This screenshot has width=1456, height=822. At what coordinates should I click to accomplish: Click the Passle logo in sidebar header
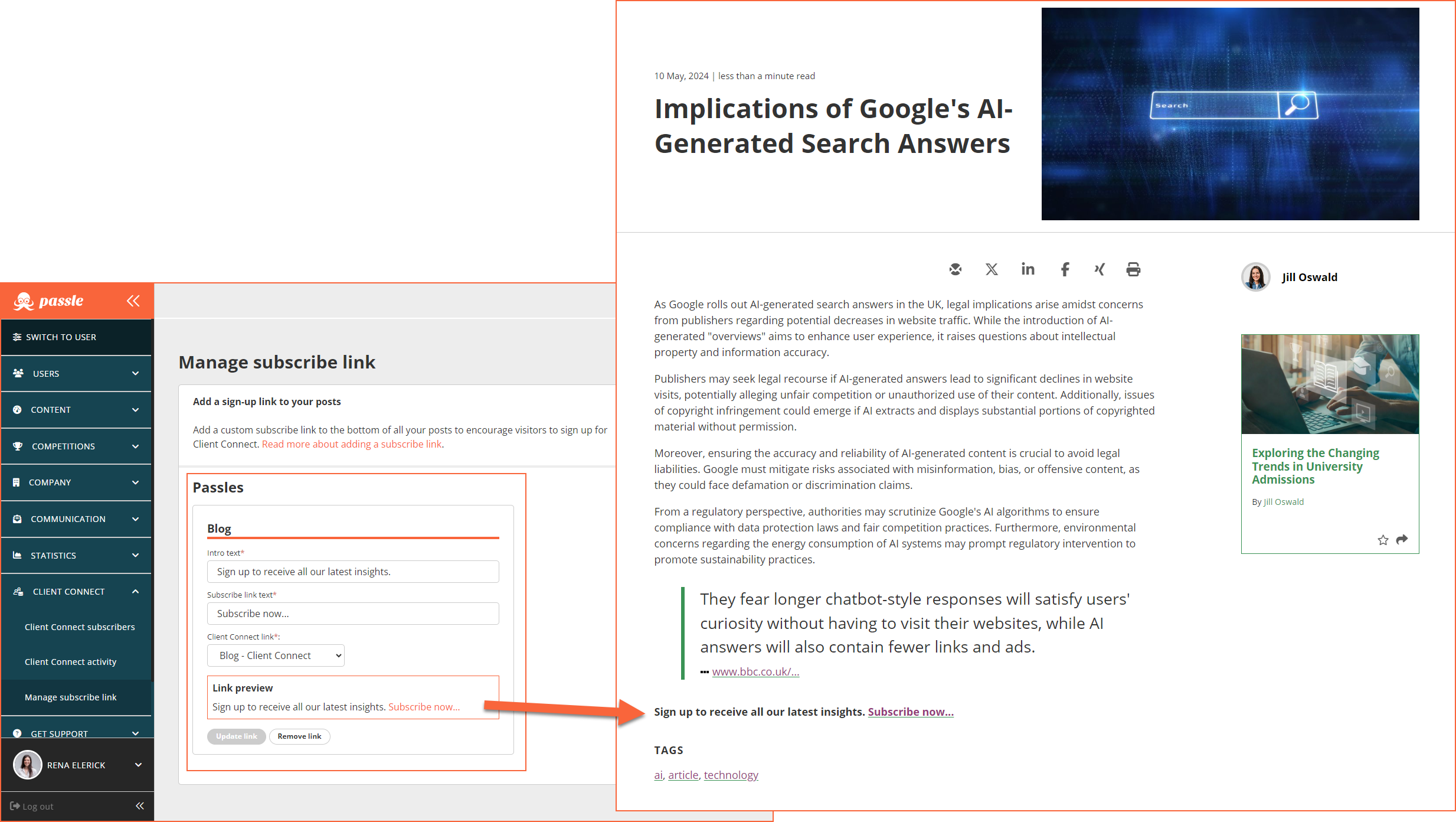pos(48,301)
